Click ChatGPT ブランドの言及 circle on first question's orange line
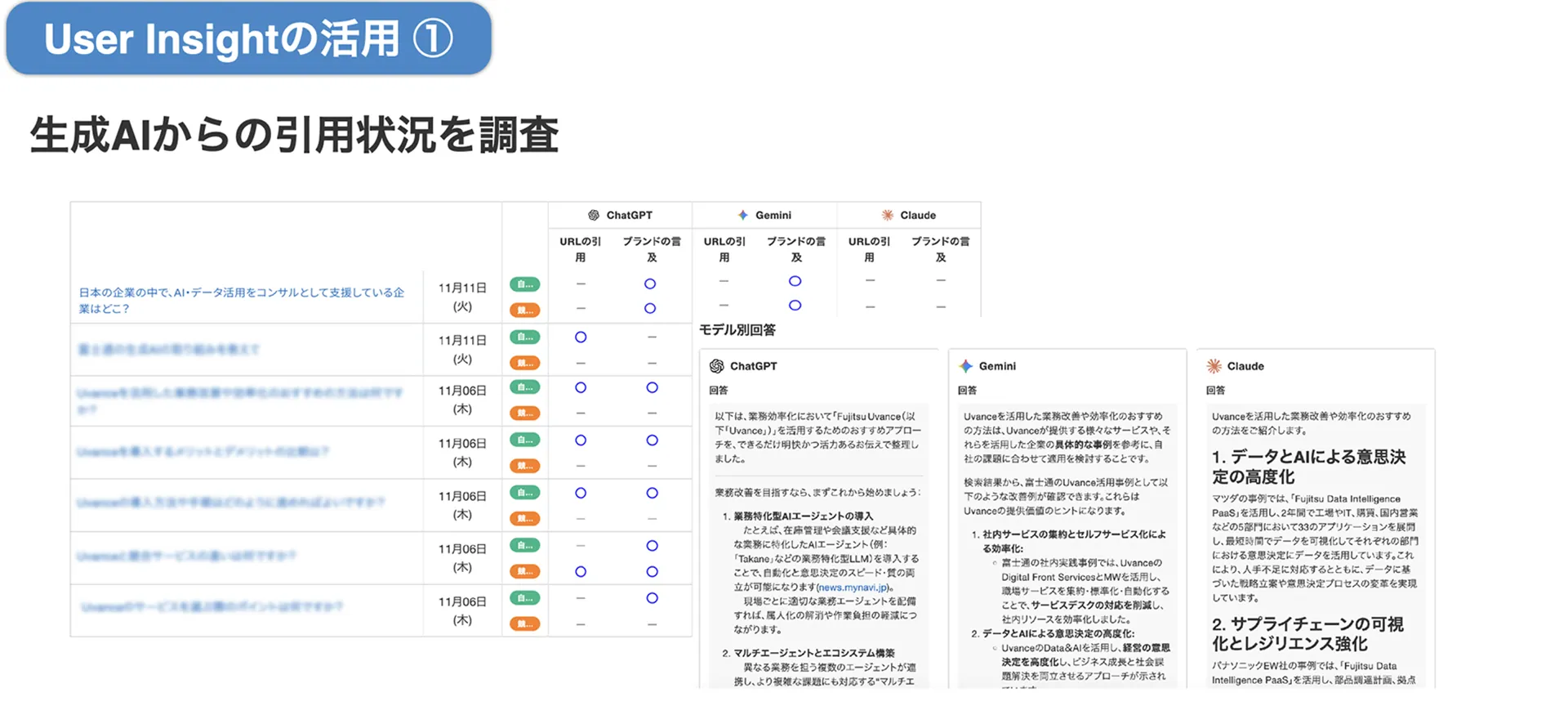 [x=650, y=308]
